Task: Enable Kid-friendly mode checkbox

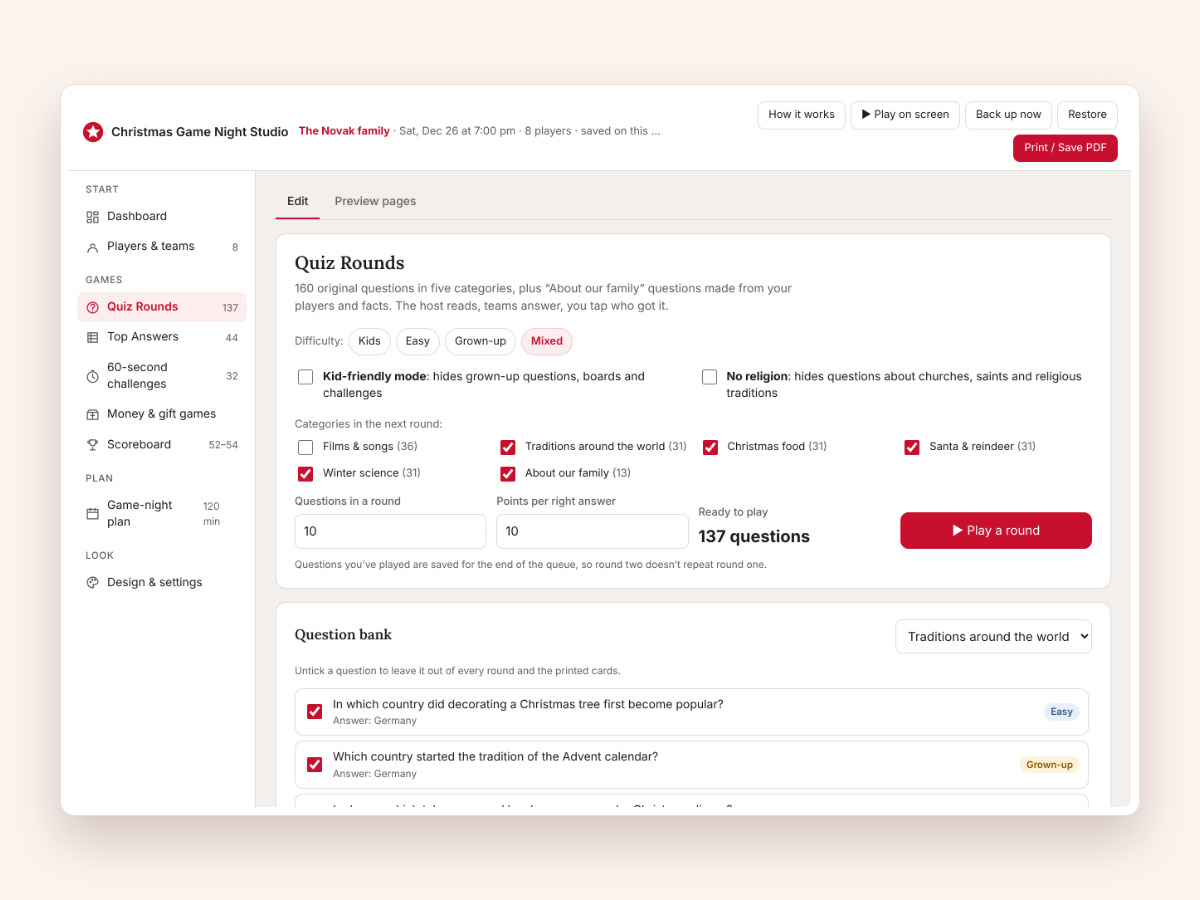Action: [305, 377]
